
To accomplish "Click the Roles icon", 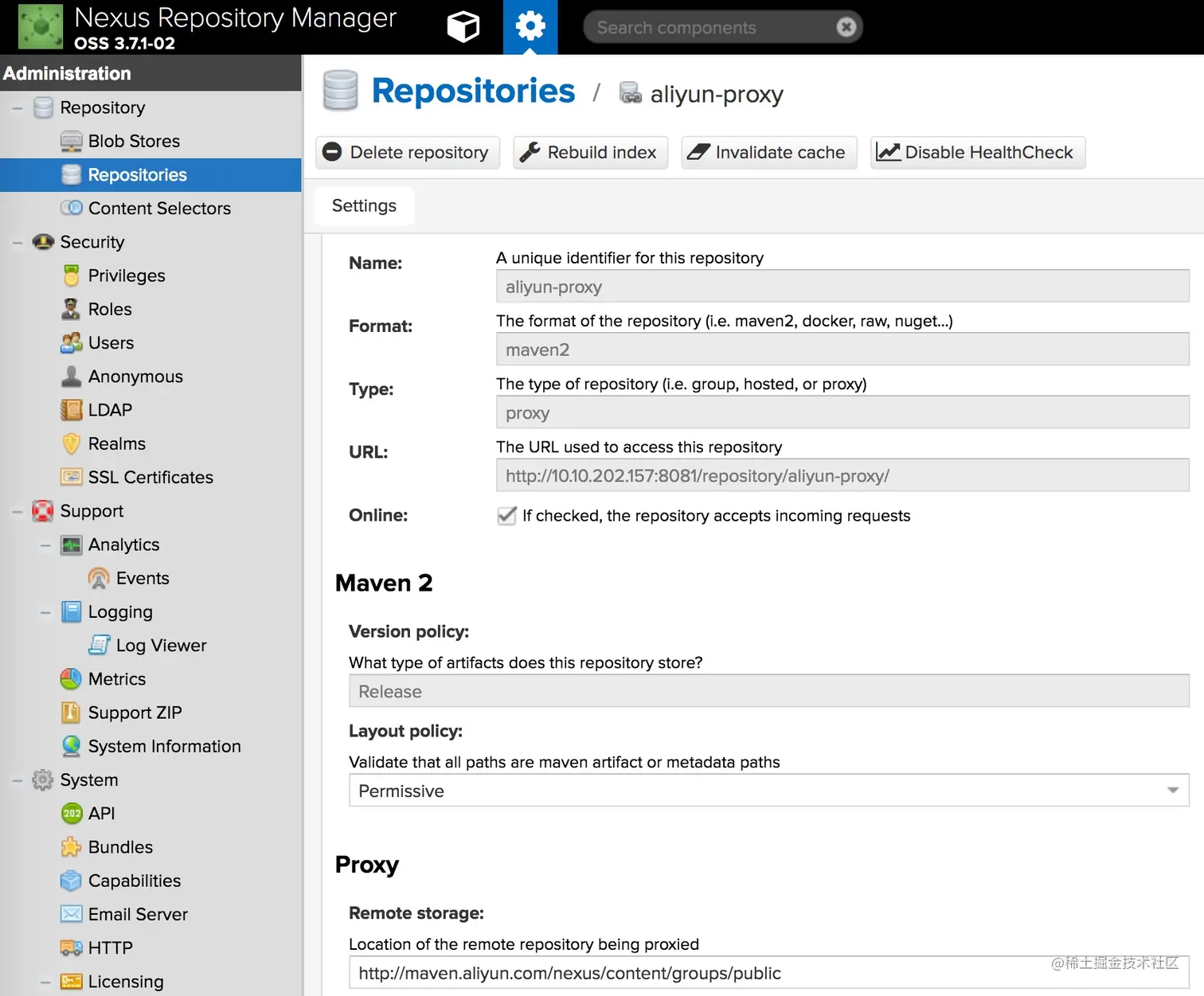I will [71, 309].
